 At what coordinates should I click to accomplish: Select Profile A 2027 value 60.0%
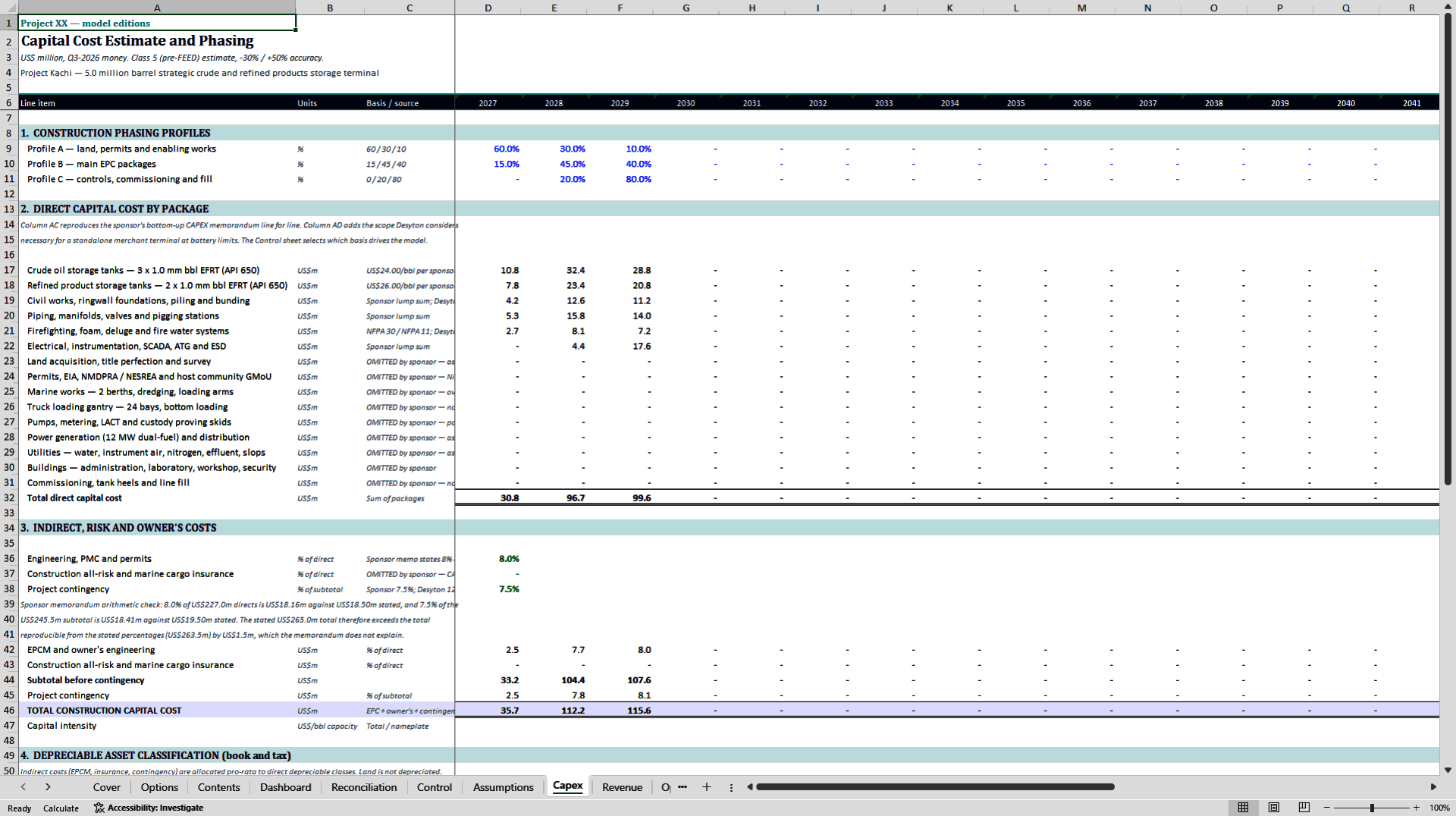pos(488,149)
